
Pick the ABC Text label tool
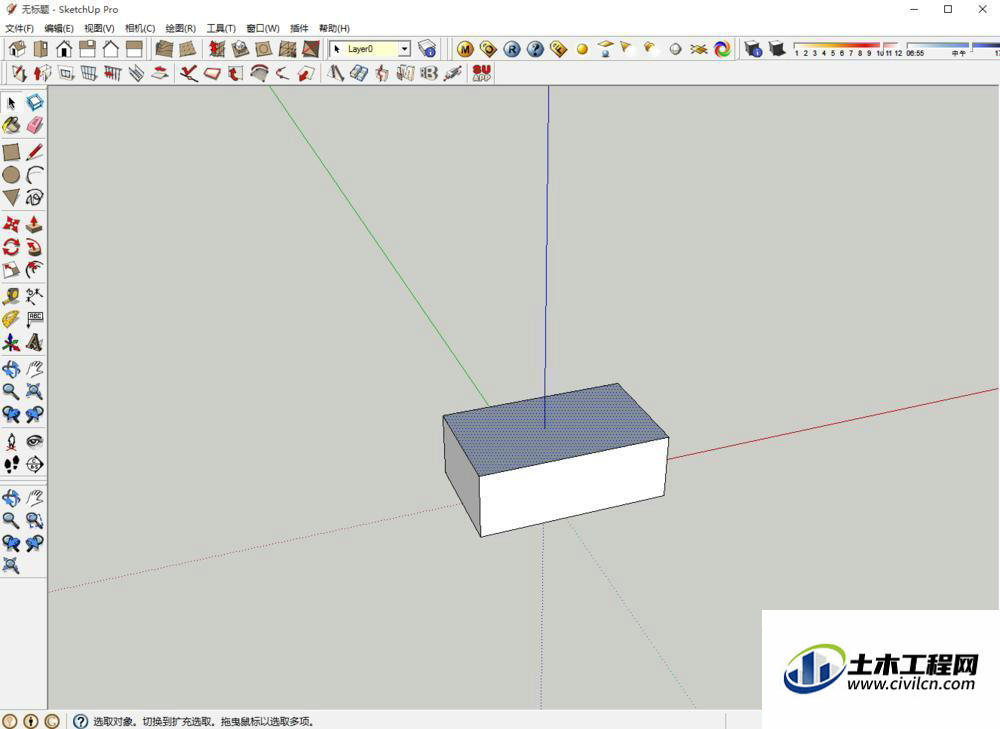(34, 319)
